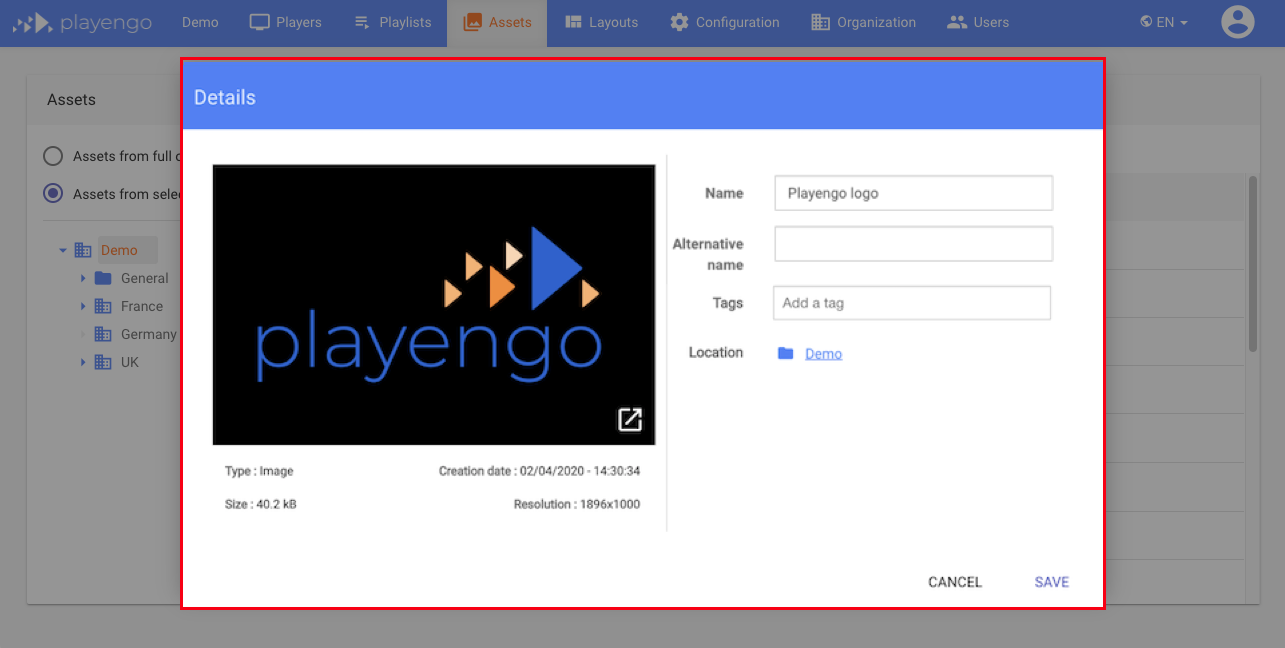Image resolution: width=1285 pixels, height=648 pixels.
Task: Open the Demo tab in navigation bar
Action: pos(200,22)
